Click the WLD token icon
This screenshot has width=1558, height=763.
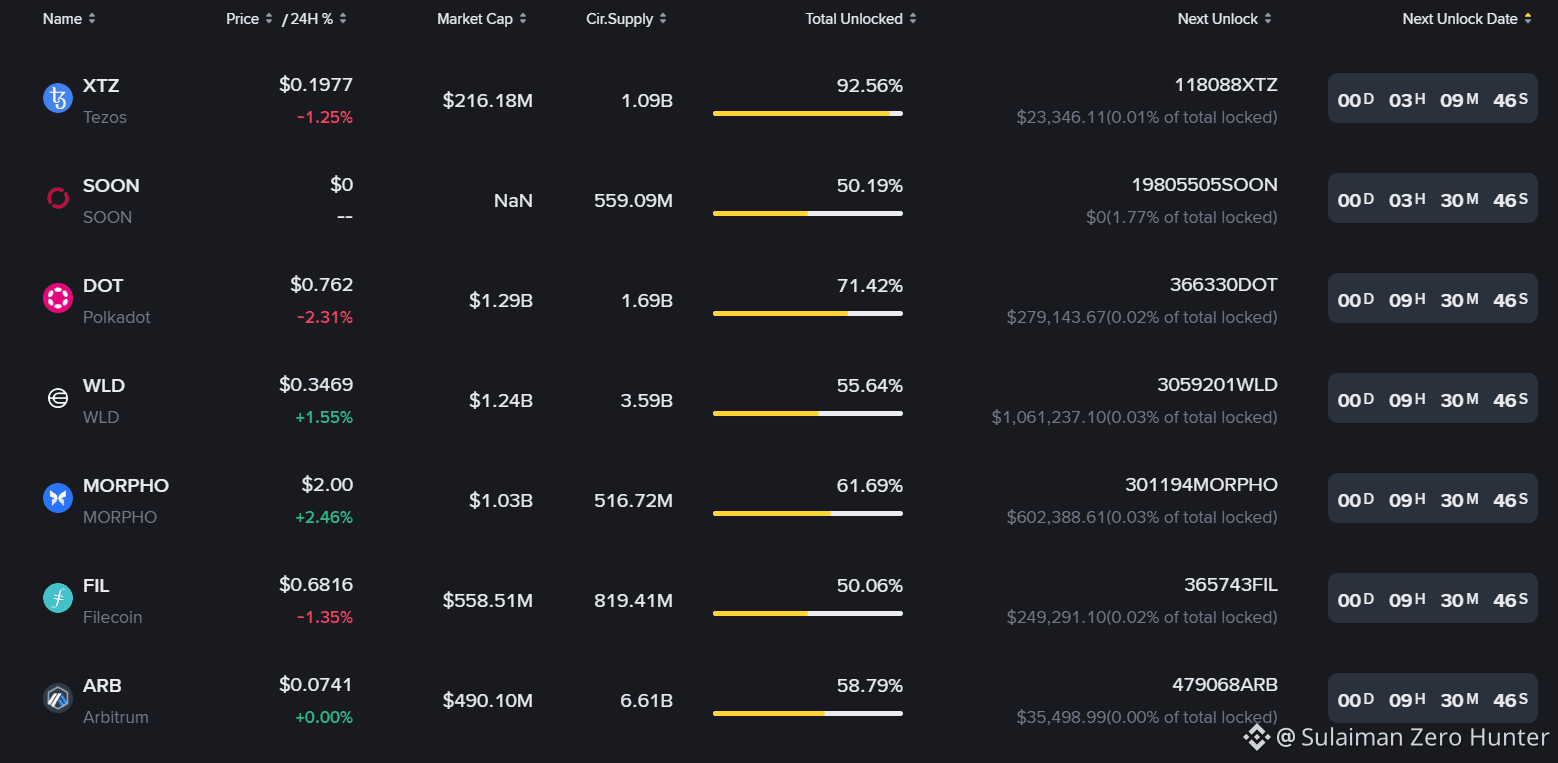[x=58, y=398]
